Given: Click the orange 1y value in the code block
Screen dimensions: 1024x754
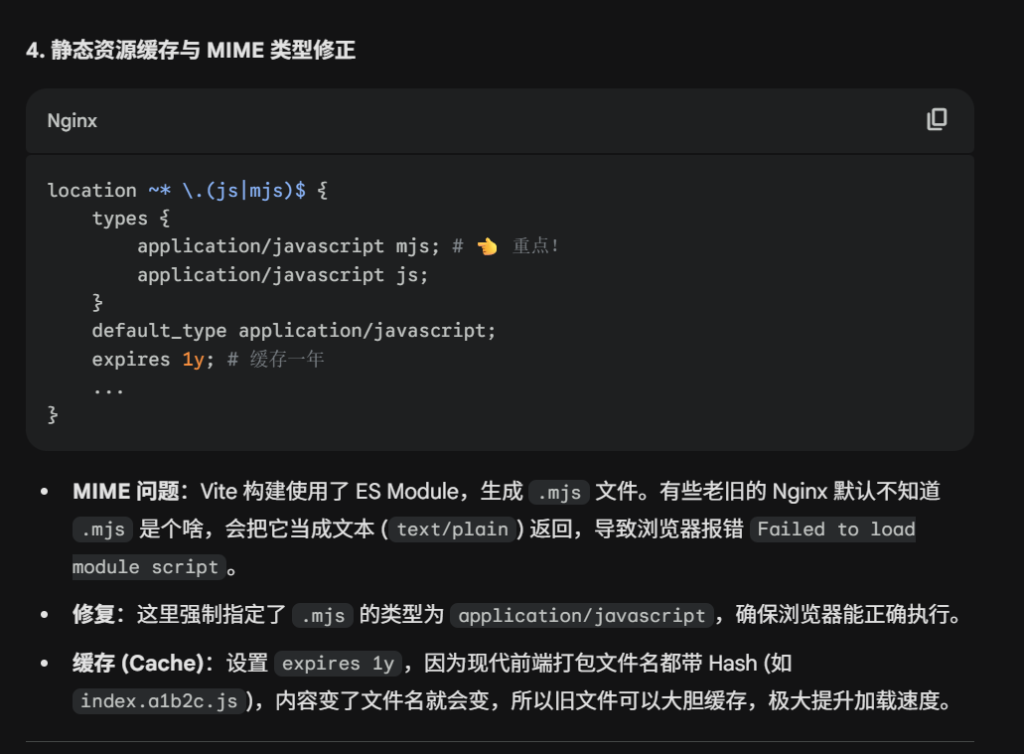Looking at the screenshot, I should pyautogui.click(x=193, y=359).
